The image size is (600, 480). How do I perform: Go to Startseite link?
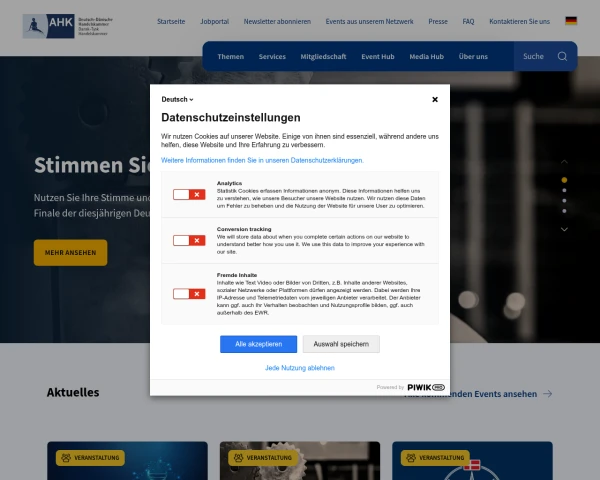tap(171, 21)
